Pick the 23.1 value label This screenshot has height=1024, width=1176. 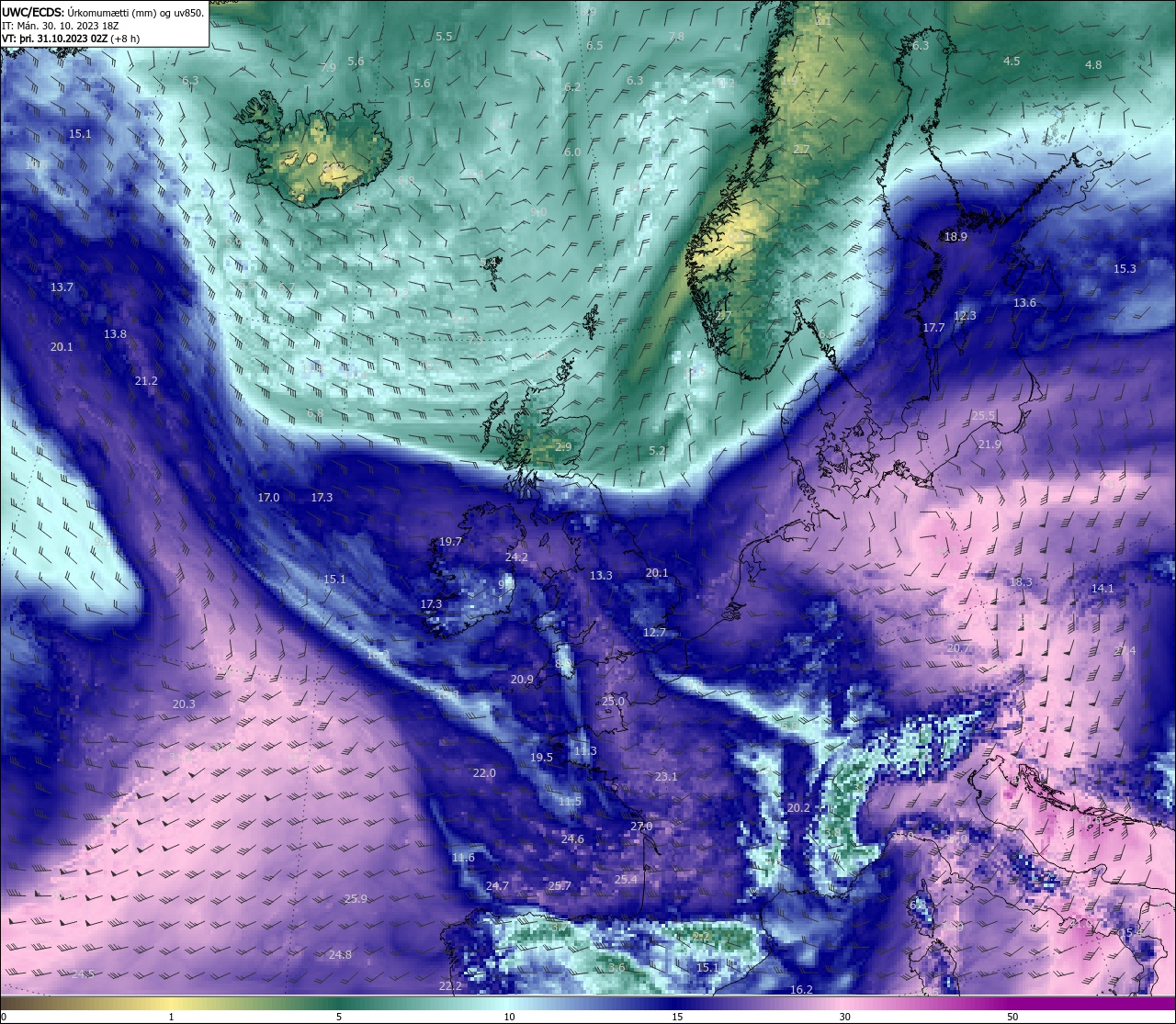666,776
